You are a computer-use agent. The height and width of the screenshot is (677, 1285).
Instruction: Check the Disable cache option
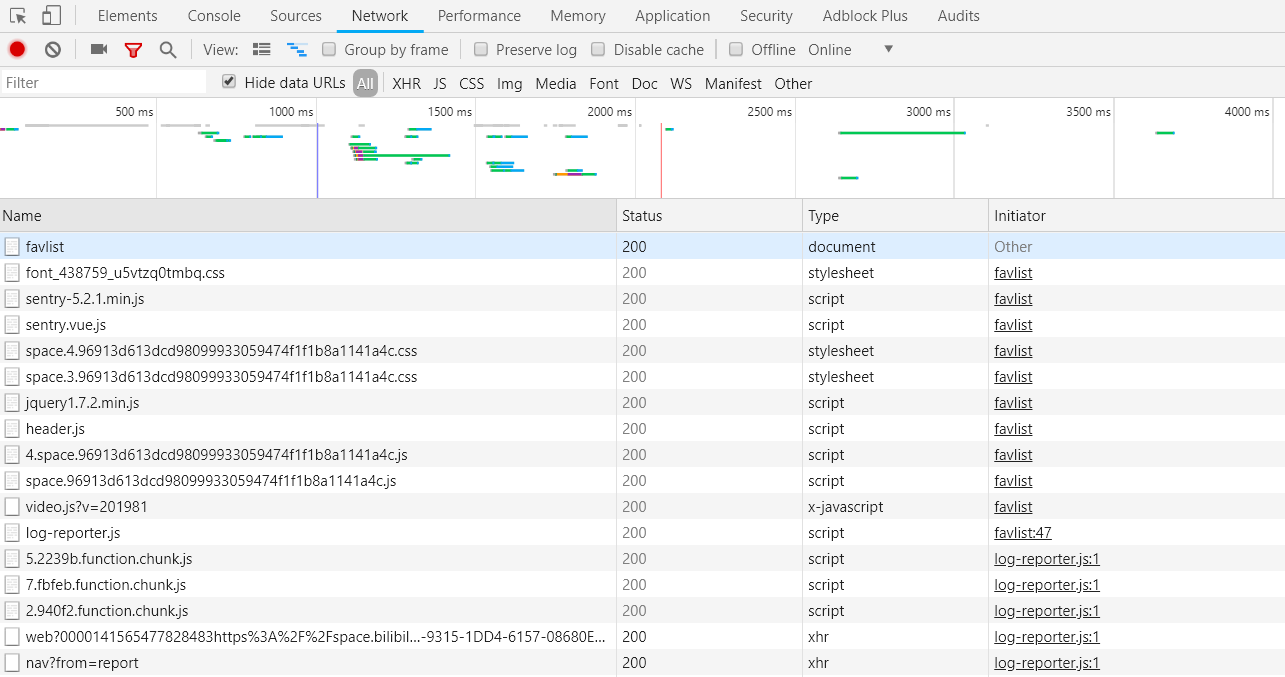pyautogui.click(x=598, y=49)
